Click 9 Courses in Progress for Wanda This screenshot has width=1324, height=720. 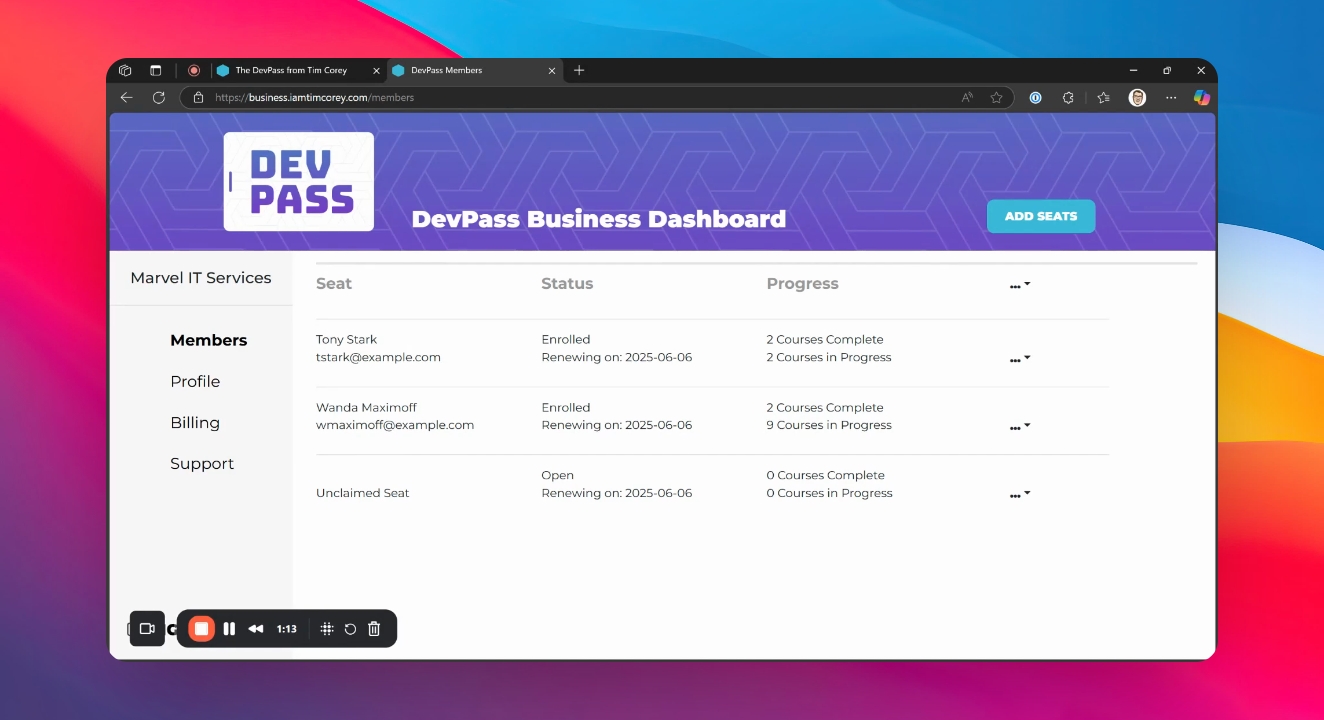pyautogui.click(x=829, y=425)
